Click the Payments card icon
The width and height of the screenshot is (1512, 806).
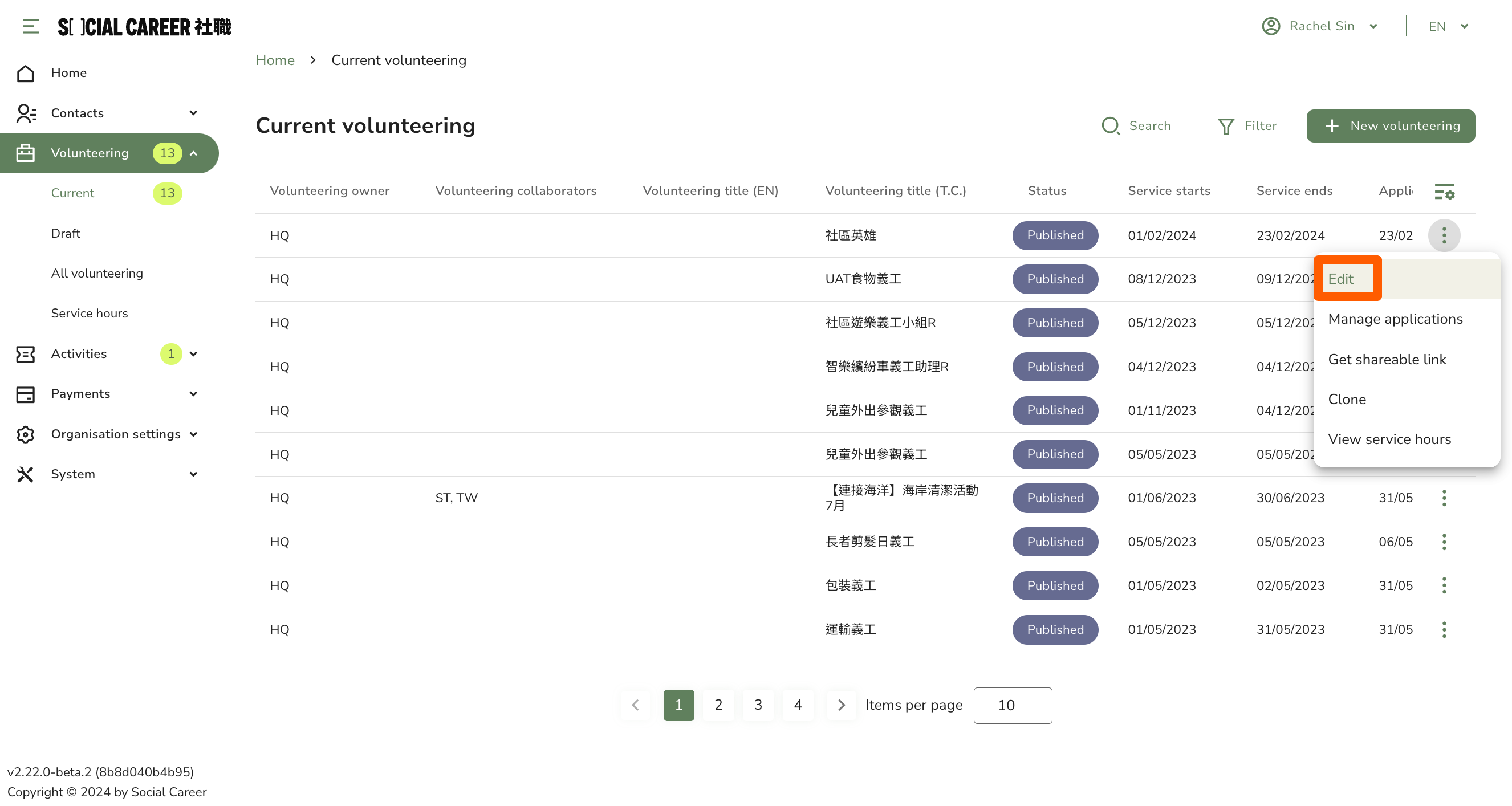pyautogui.click(x=25, y=394)
